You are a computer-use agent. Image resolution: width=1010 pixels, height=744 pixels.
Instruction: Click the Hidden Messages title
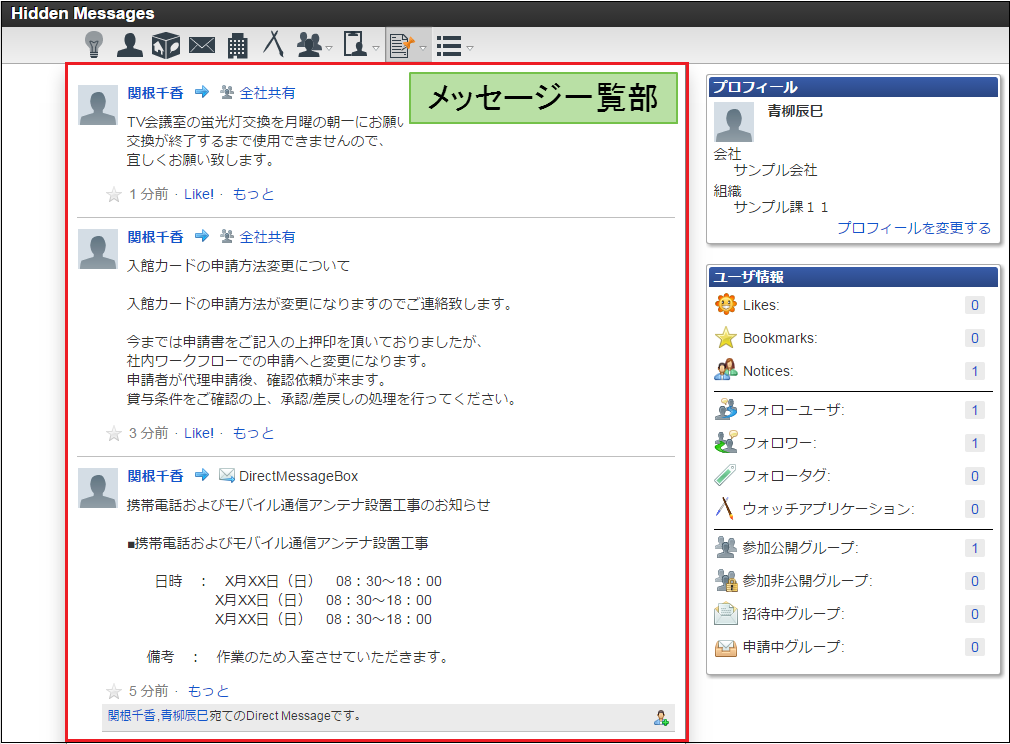[x=82, y=14]
